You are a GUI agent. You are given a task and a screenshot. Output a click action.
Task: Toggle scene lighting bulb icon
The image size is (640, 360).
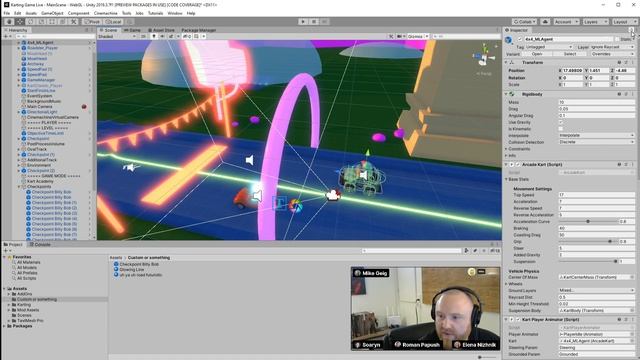[154, 36]
